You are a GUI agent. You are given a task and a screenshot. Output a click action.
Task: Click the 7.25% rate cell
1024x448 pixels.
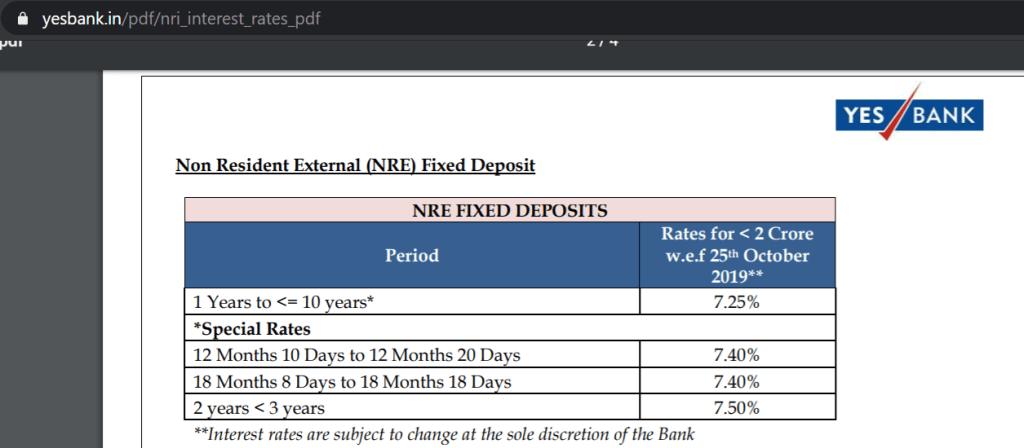(x=737, y=302)
